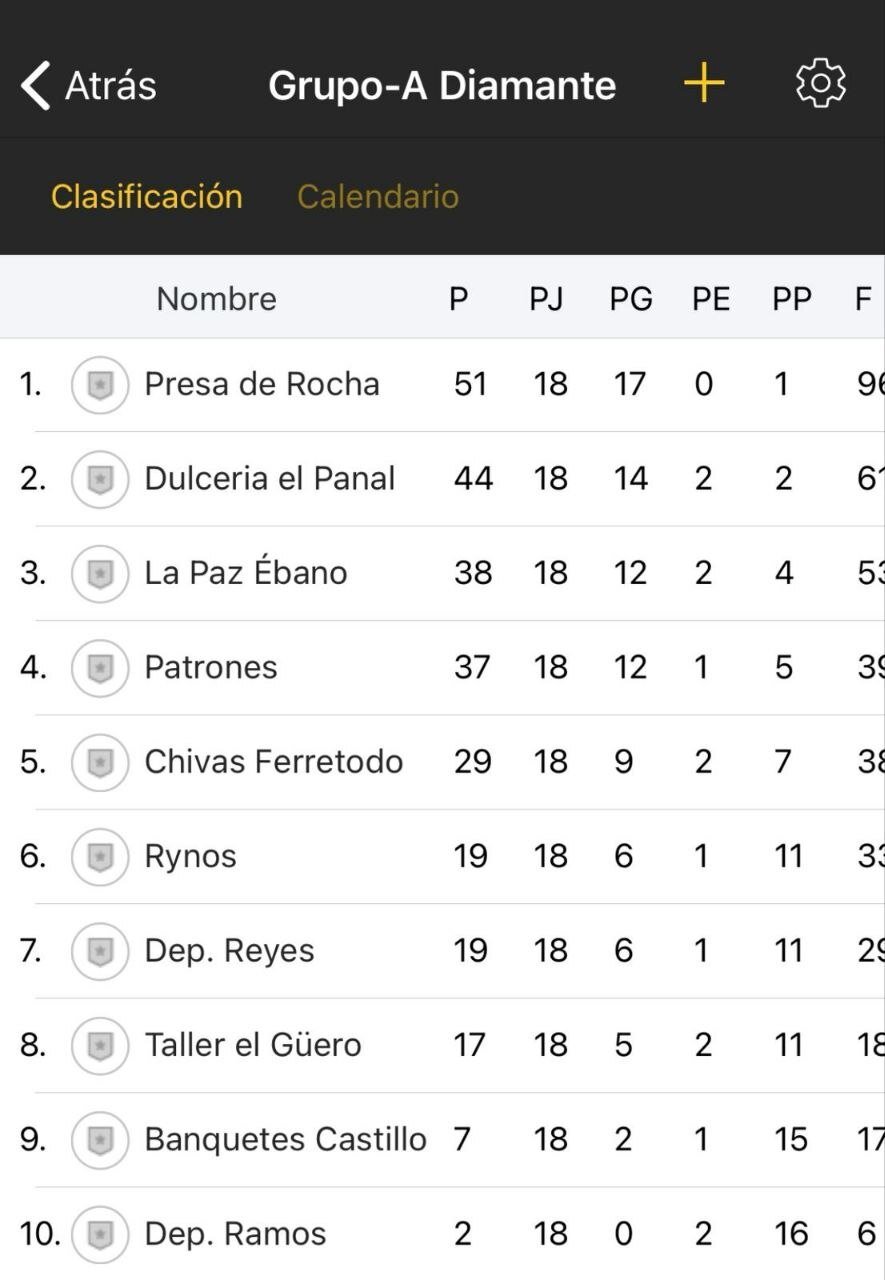This screenshot has height=1280, width=885.
Task: Open the Dep. Reyes team row
Action: click(442, 951)
